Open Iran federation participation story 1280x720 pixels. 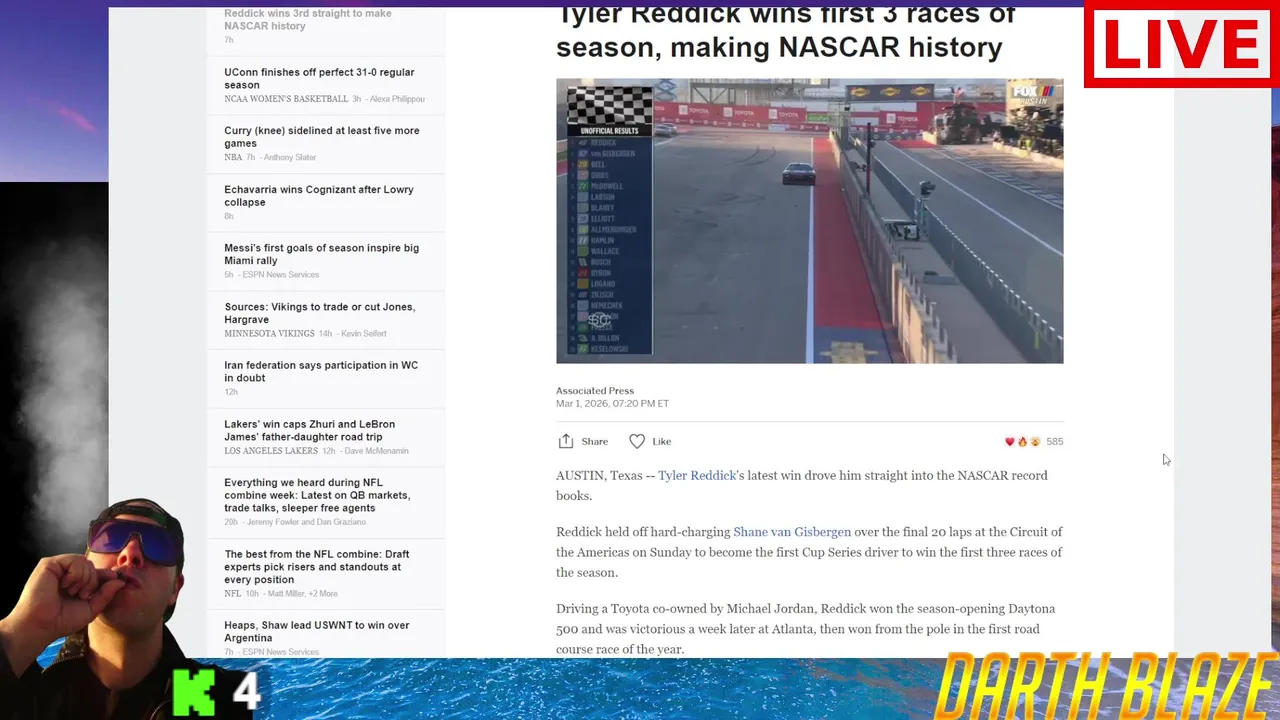tap(321, 372)
